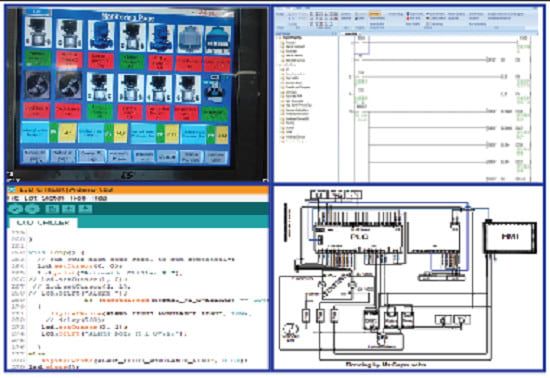The width and height of the screenshot is (550, 378).
Task: Open the Sketch menu in Arduino IDE
Action: click(x=53, y=198)
